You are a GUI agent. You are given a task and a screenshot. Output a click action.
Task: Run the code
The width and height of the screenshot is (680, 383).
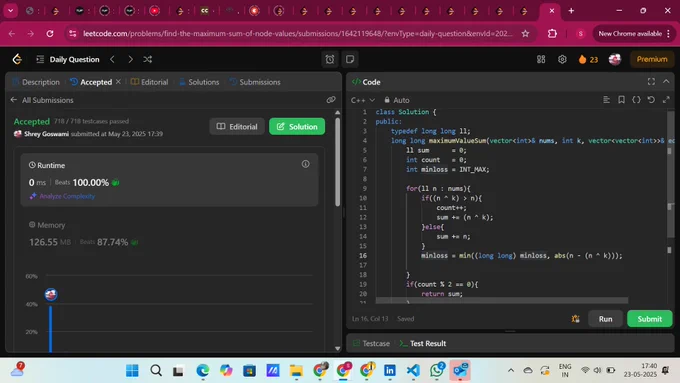(605, 319)
